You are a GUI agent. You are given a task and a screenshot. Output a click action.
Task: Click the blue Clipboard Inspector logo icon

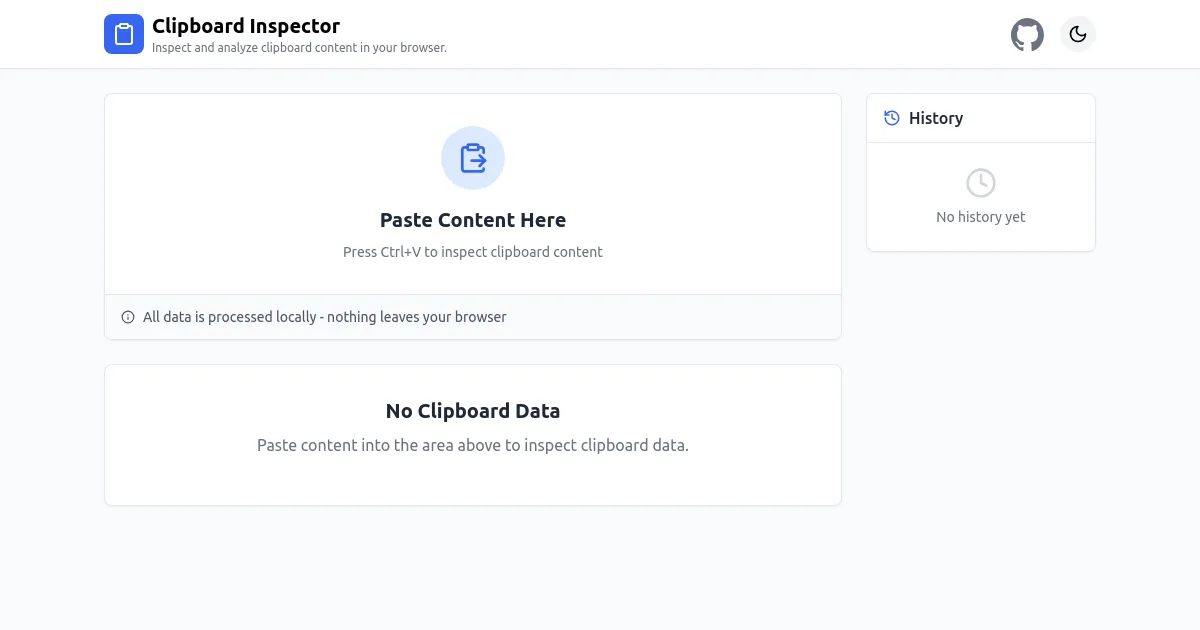tap(124, 34)
